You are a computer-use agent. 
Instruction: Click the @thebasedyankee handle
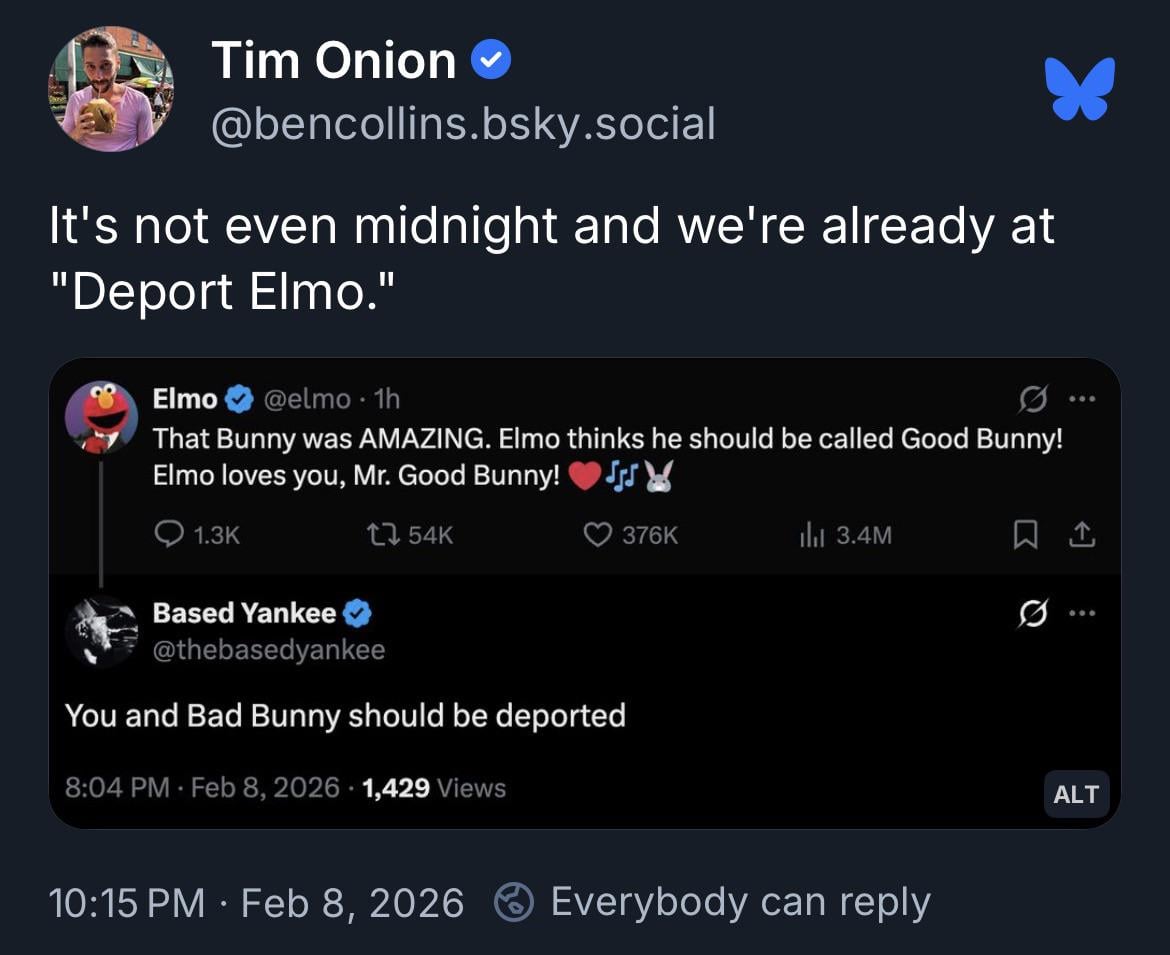268,650
